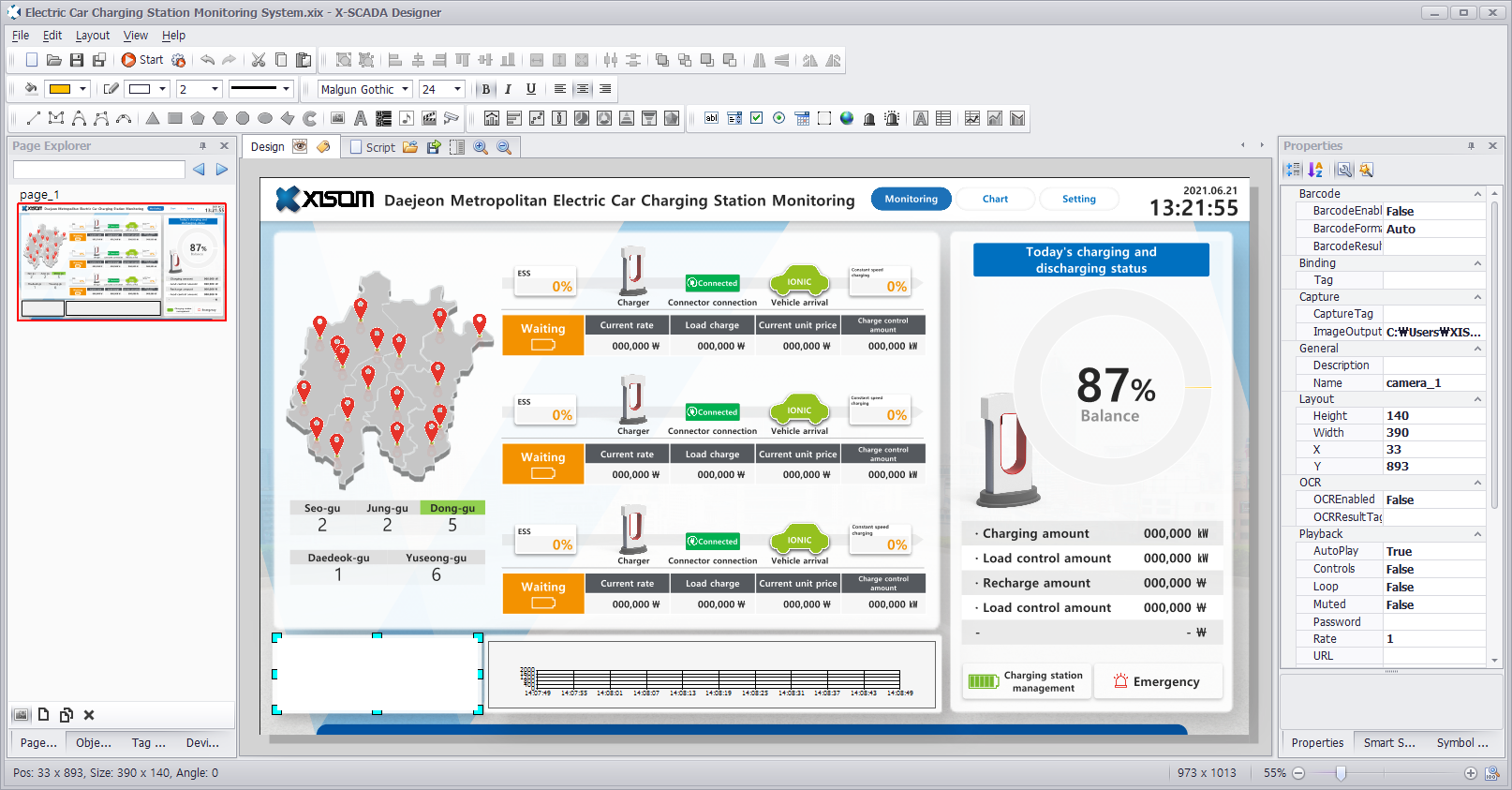This screenshot has width=1512, height=790.
Task: Zoom out on the design canvas
Action: (504, 147)
